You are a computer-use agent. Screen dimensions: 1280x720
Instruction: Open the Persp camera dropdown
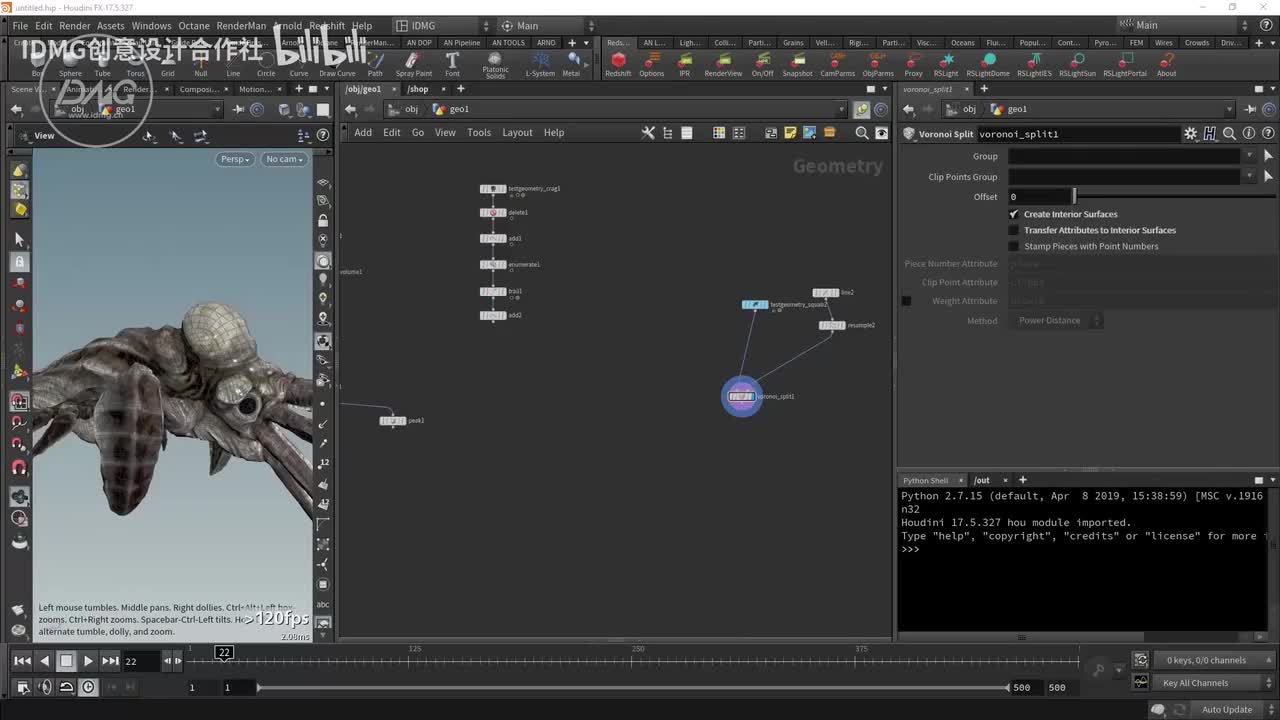[x=234, y=159]
